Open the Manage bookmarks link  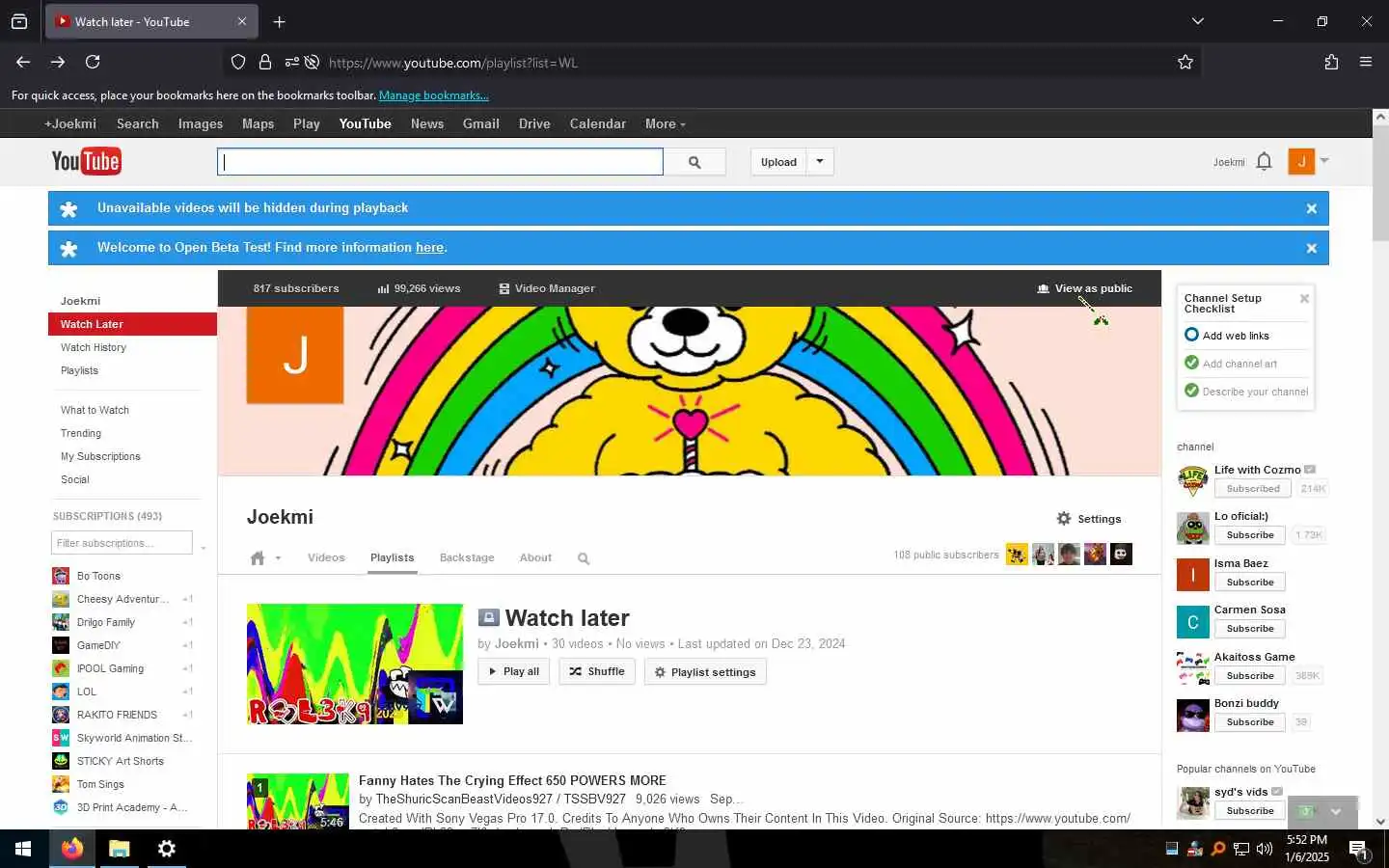[x=434, y=95]
